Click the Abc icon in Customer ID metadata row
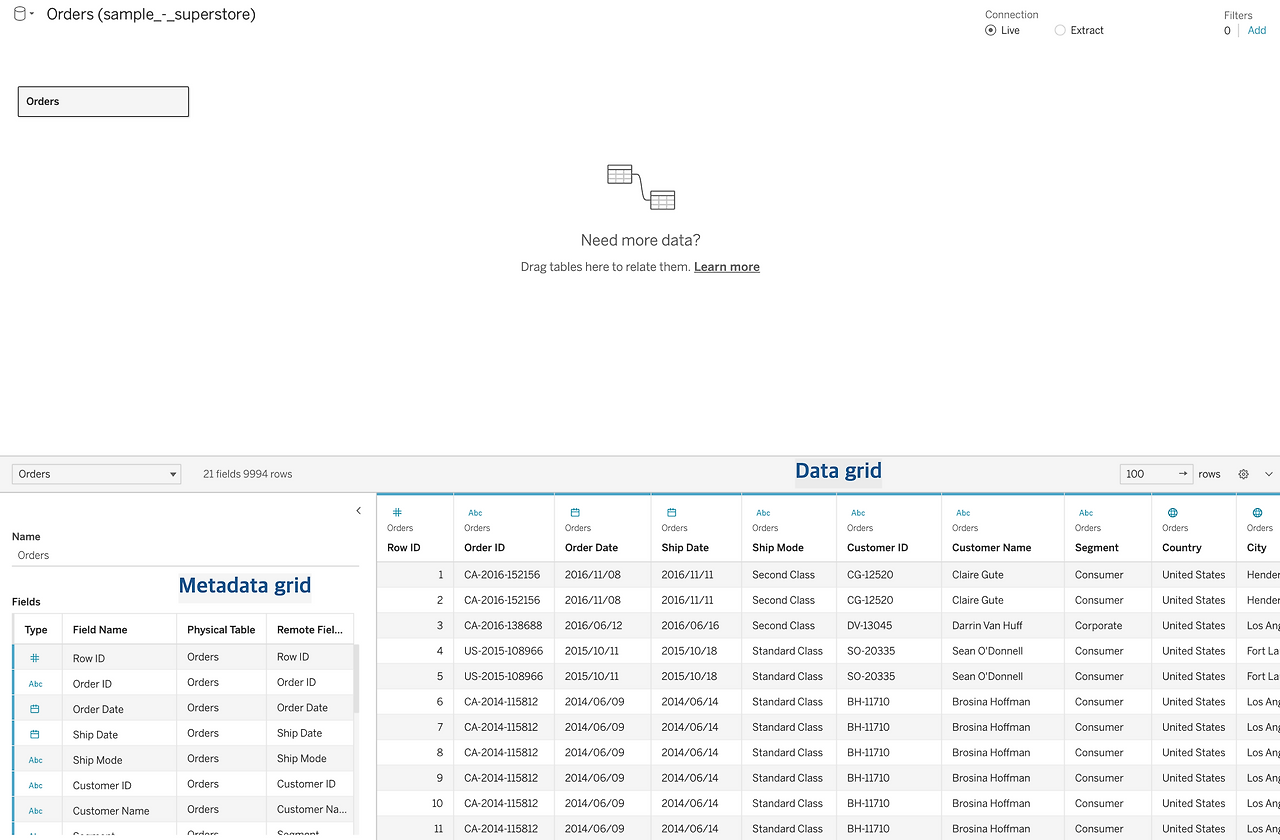 [36, 786]
